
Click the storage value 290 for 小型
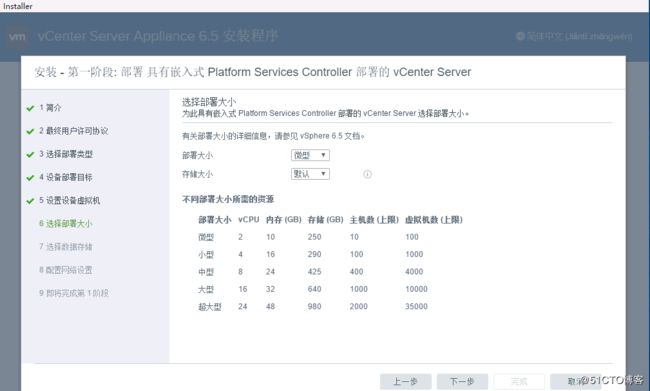coord(315,255)
